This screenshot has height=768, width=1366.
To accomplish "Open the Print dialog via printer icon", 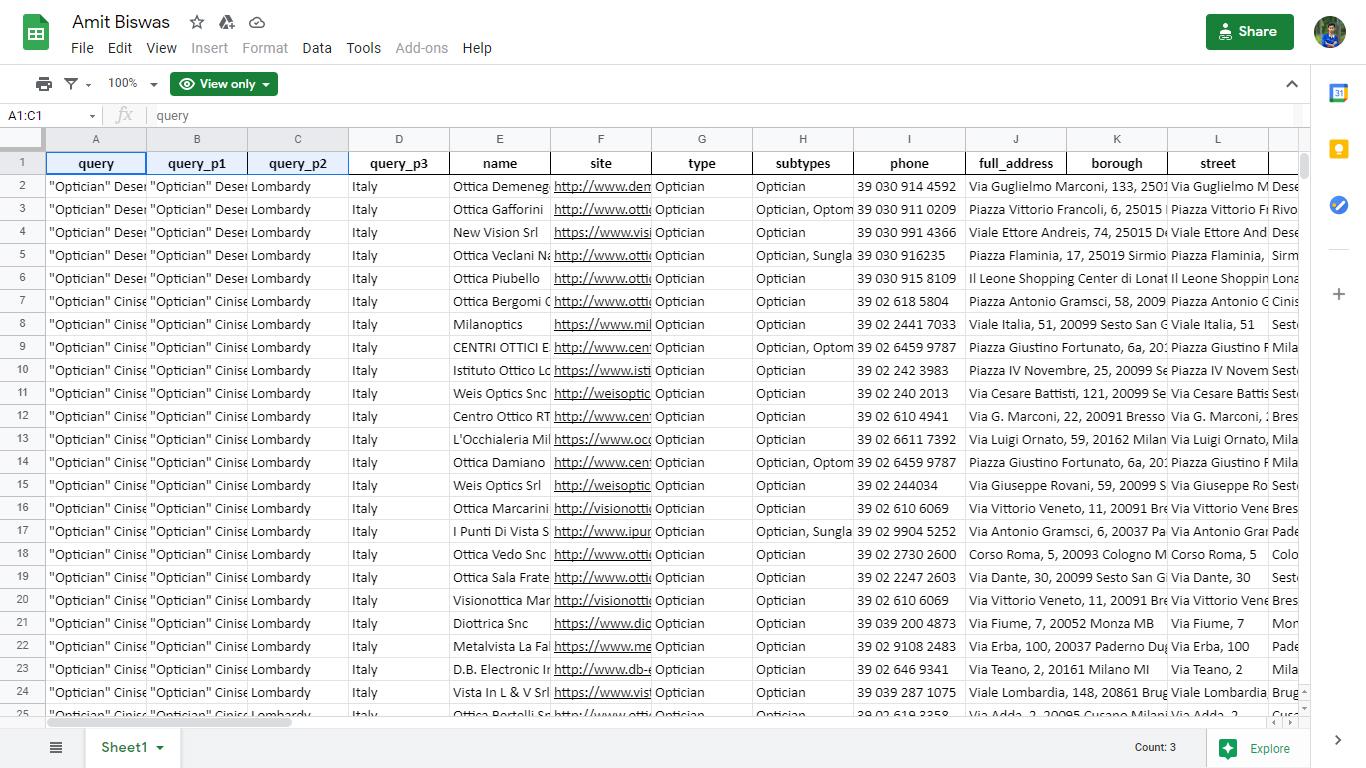I will click(45, 84).
